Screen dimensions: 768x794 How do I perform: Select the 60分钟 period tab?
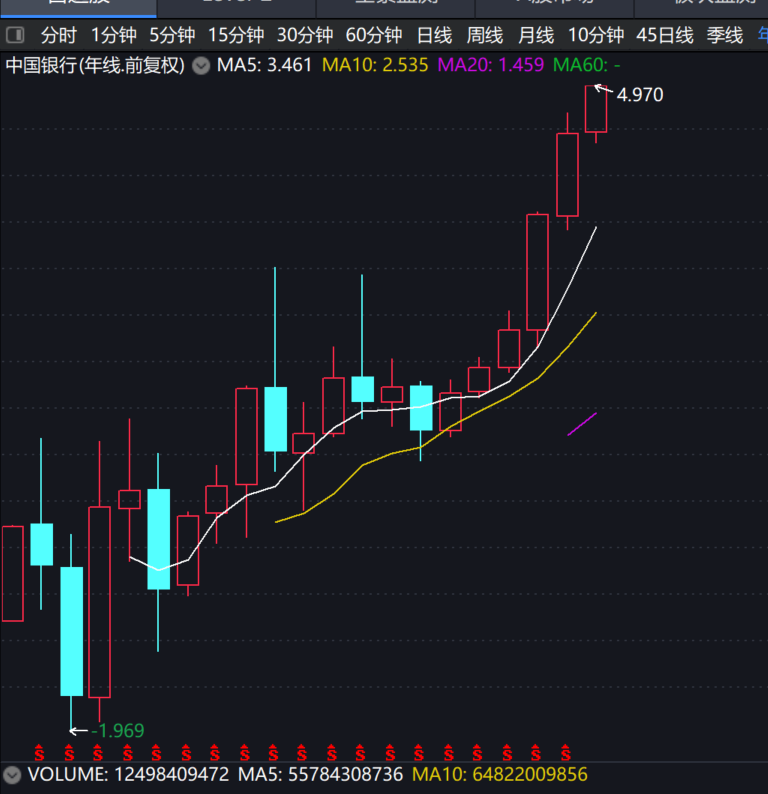(374, 36)
